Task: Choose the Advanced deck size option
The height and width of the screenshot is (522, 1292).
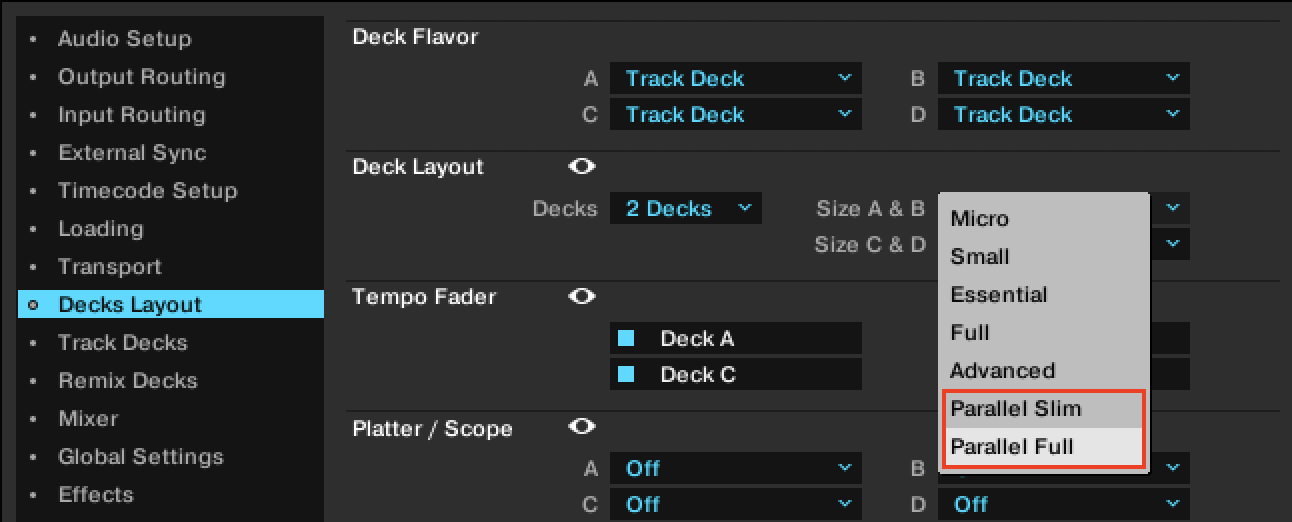Action: coord(1002,371)
